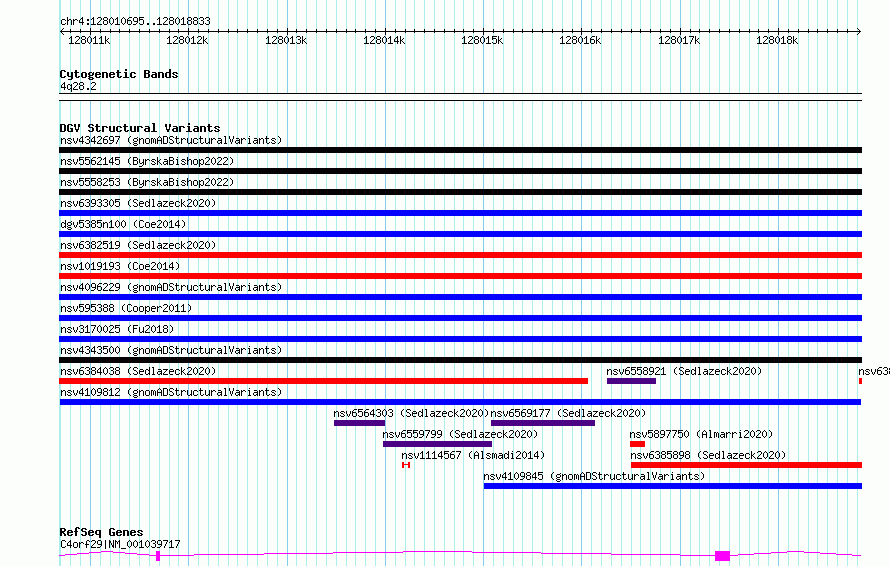Screen dimensions: 890x566
Task: Click the nsv4342697 black variant bar
Action: click(x=460, y=150)
